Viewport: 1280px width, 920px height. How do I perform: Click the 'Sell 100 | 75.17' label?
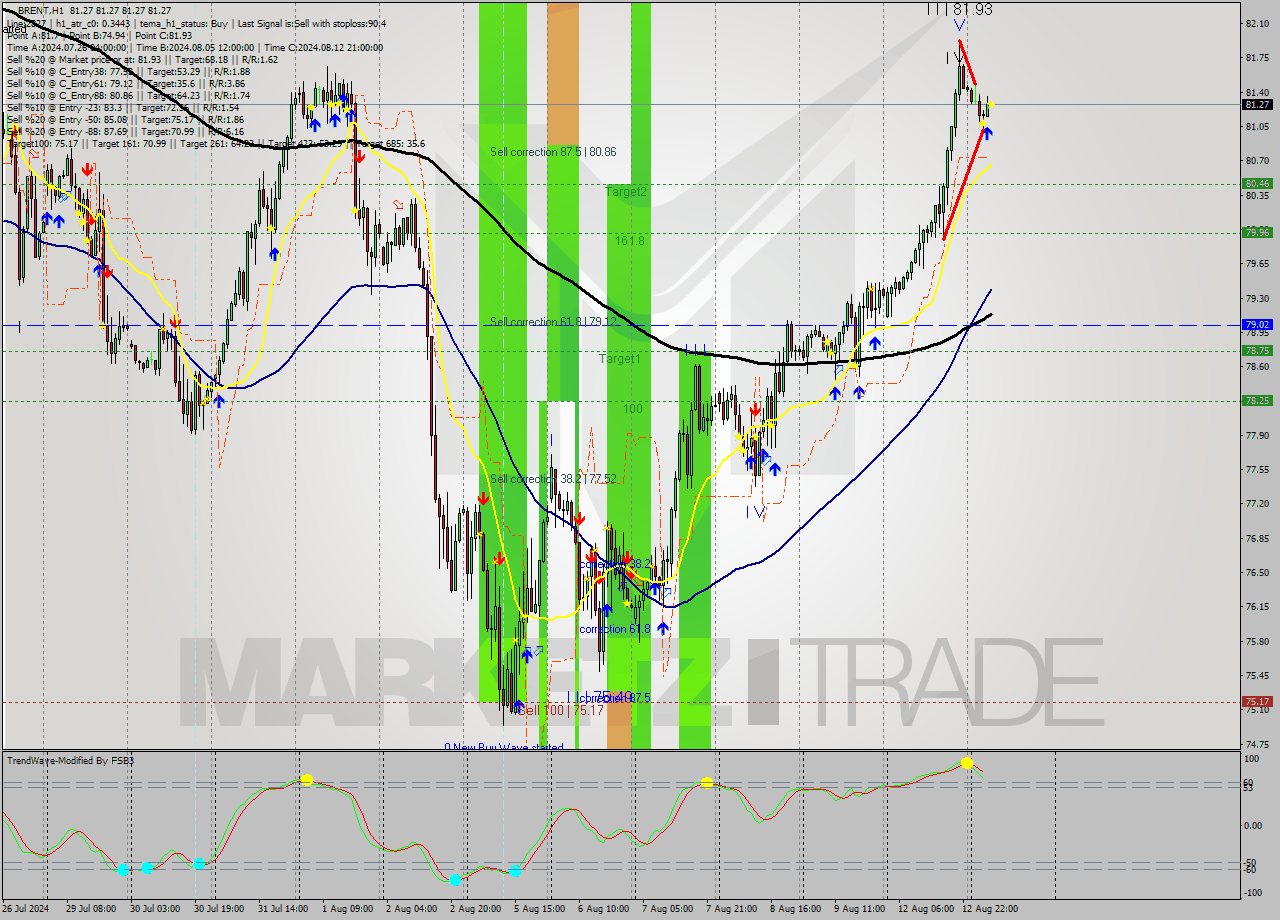(x=563, y=710)
